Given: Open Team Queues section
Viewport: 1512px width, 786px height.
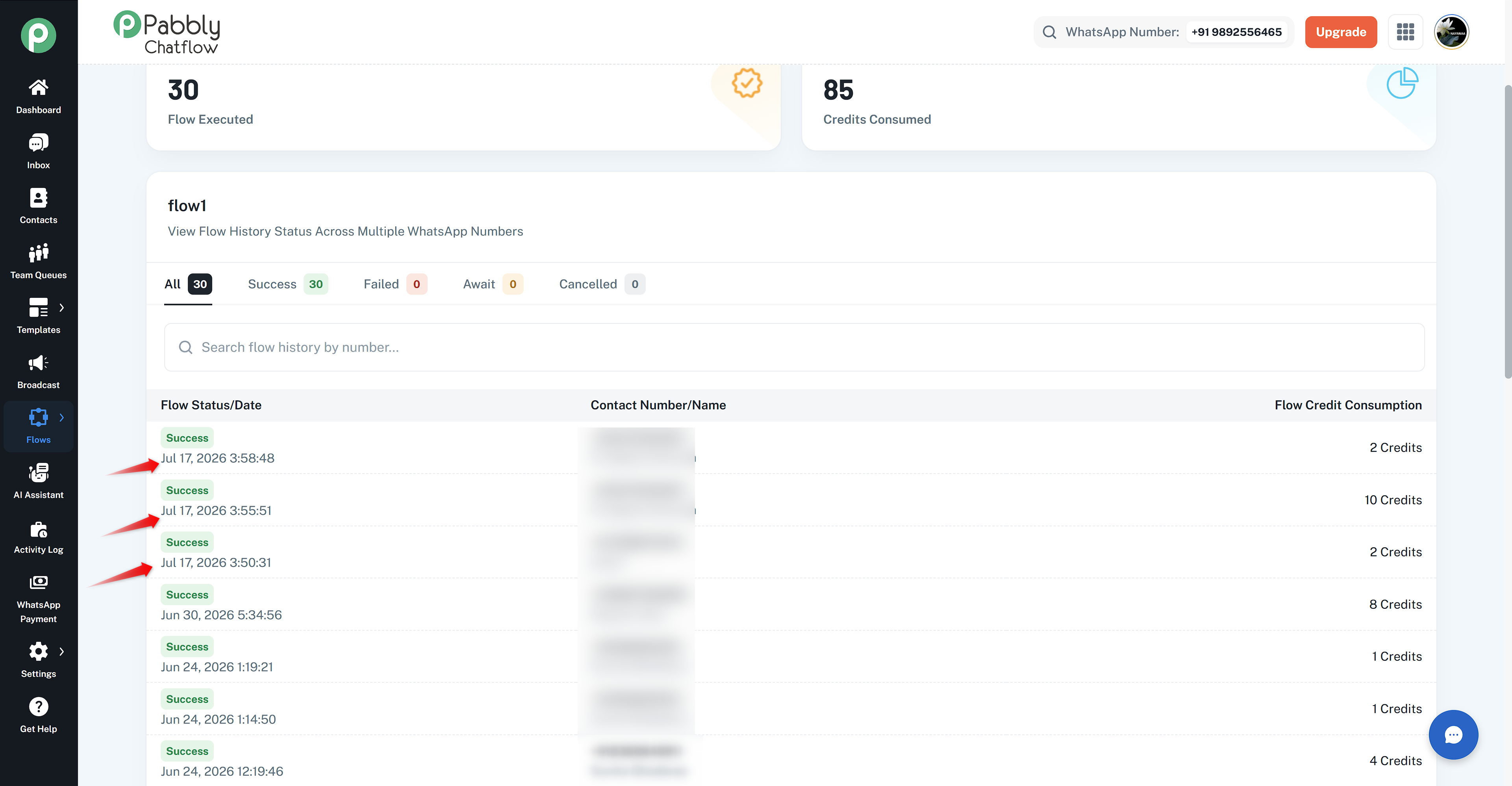Looking at the screenshot, I should [x=38, y=262].
